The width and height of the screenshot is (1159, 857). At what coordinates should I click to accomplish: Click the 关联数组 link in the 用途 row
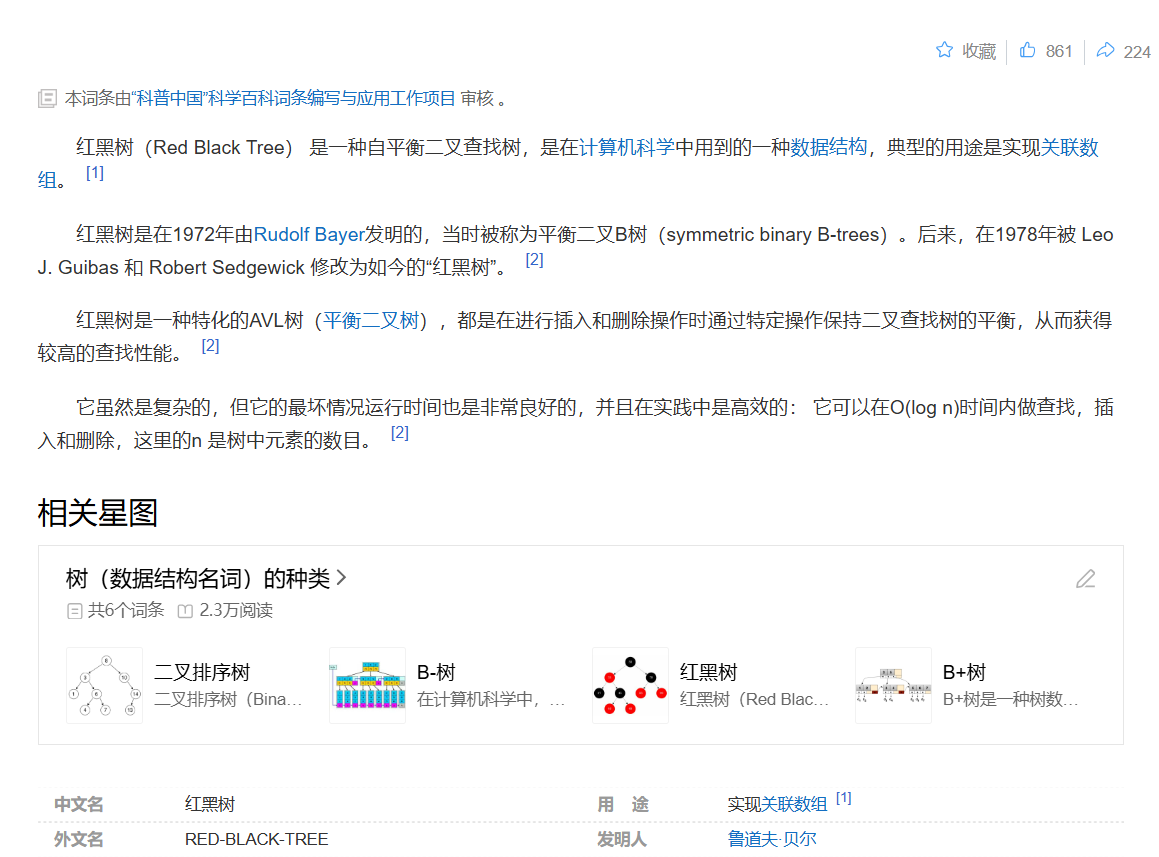point(795,805)
